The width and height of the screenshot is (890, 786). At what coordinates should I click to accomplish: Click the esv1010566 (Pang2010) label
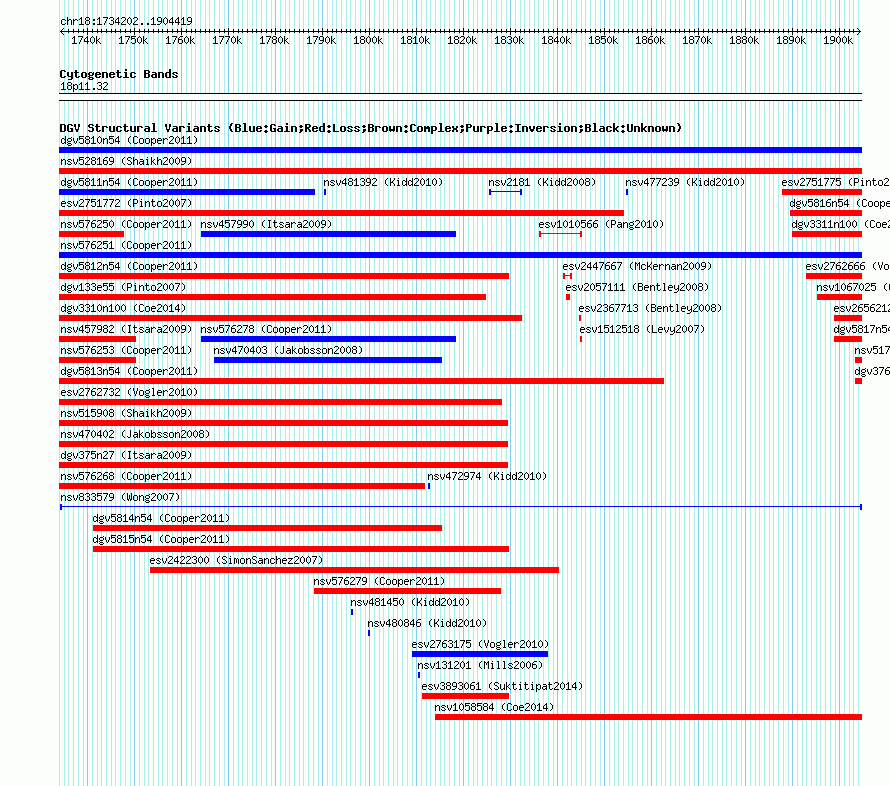(x=601, y=224)
